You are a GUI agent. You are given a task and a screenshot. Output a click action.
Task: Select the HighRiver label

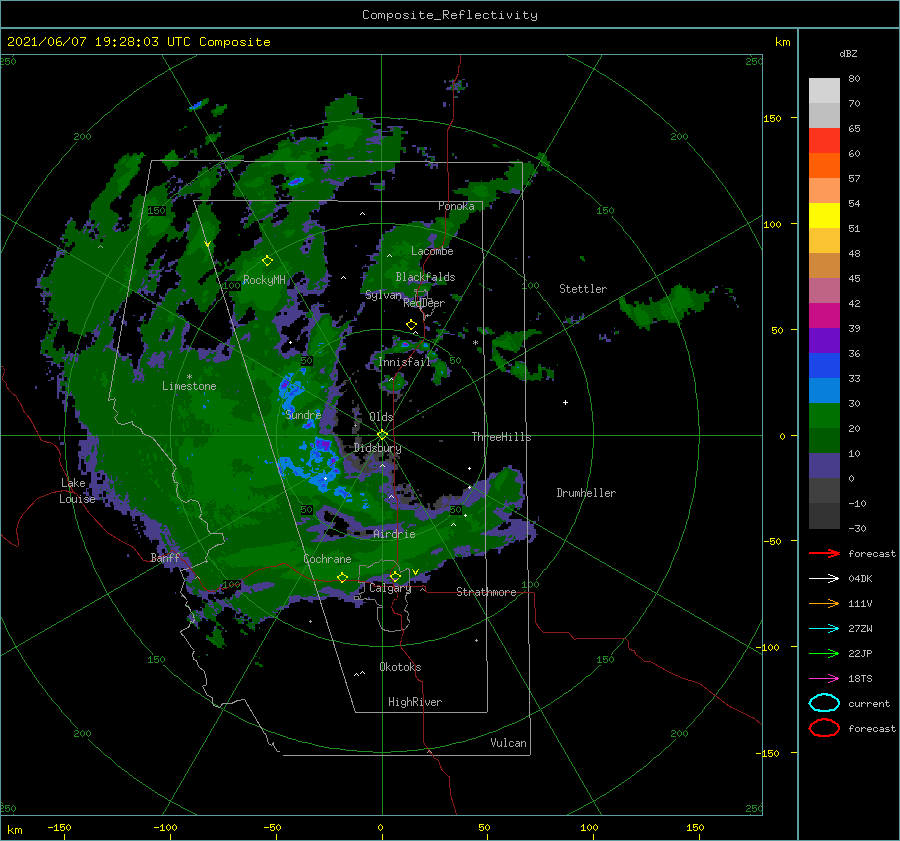coord(415,702)
